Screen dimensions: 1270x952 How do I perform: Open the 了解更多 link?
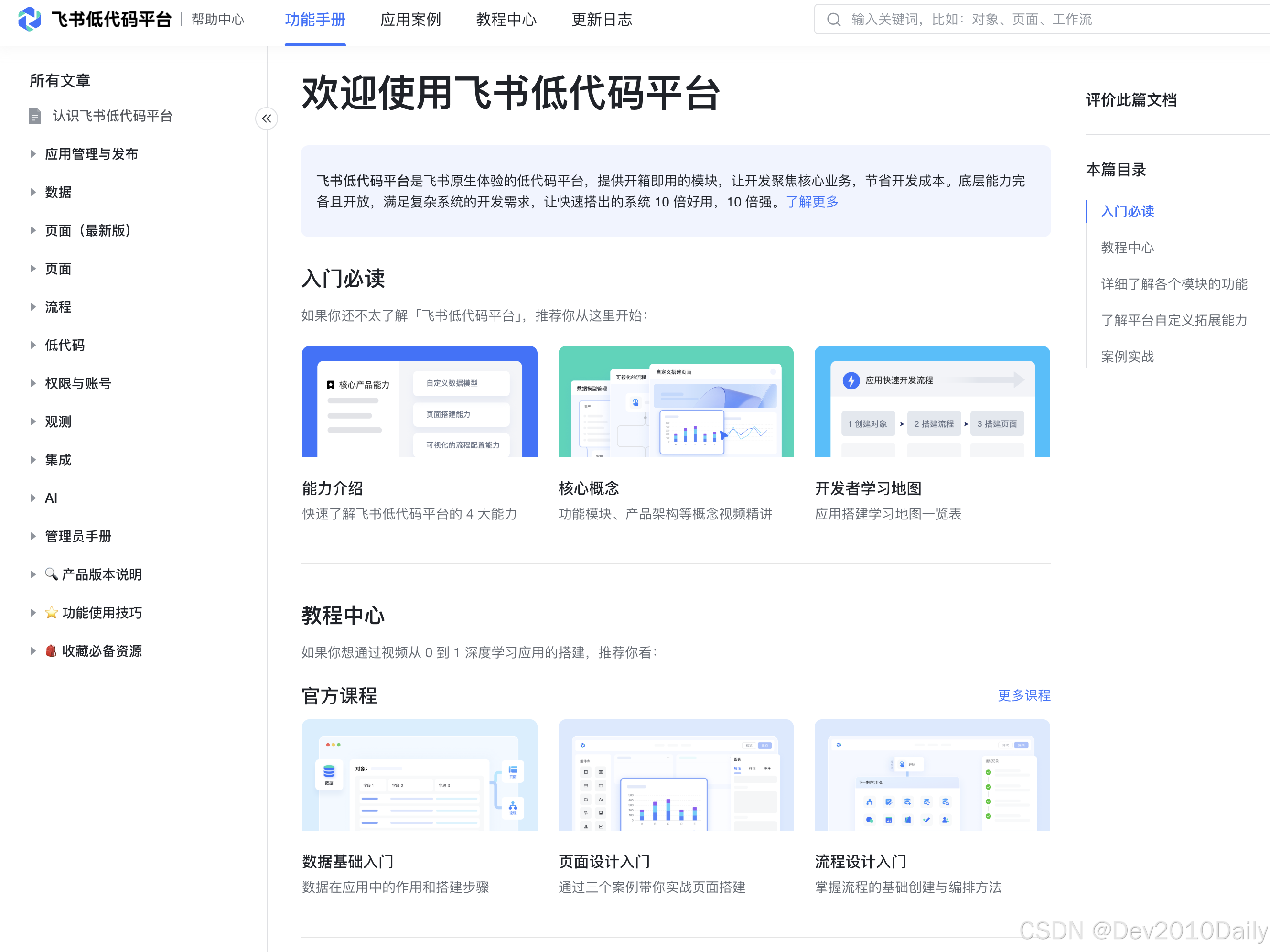pos(811,202)
